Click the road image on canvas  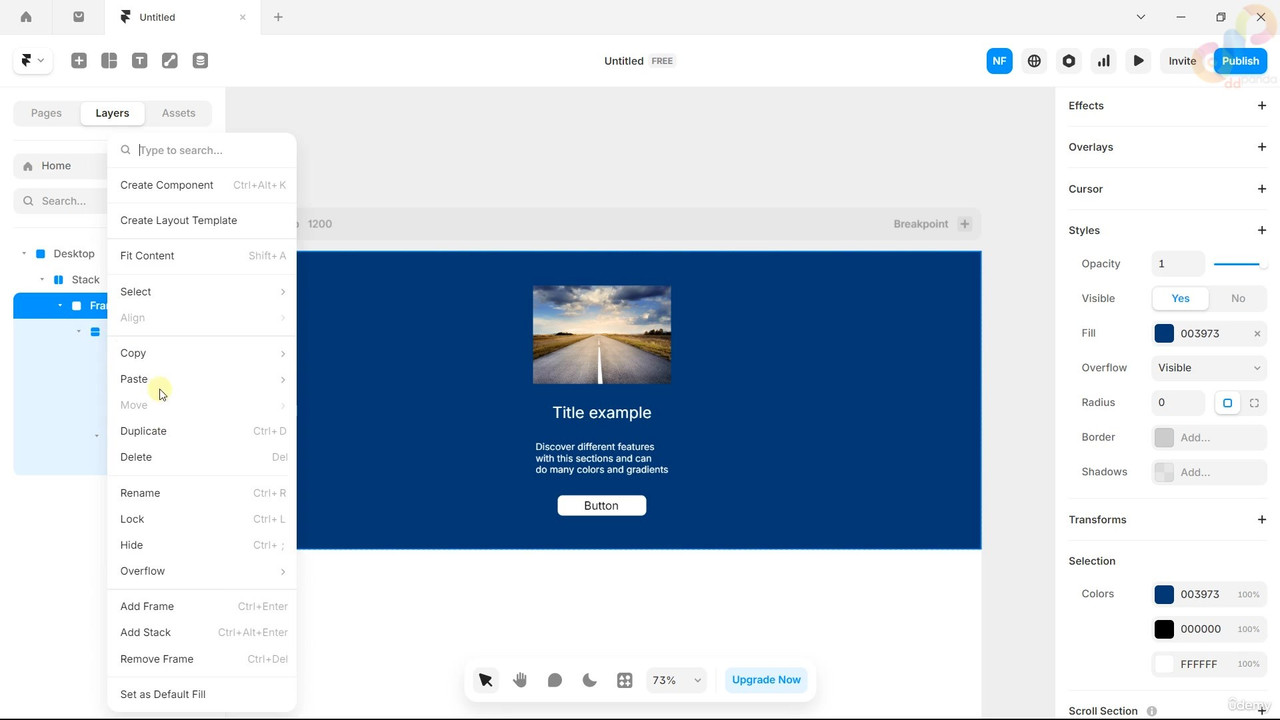602,335
